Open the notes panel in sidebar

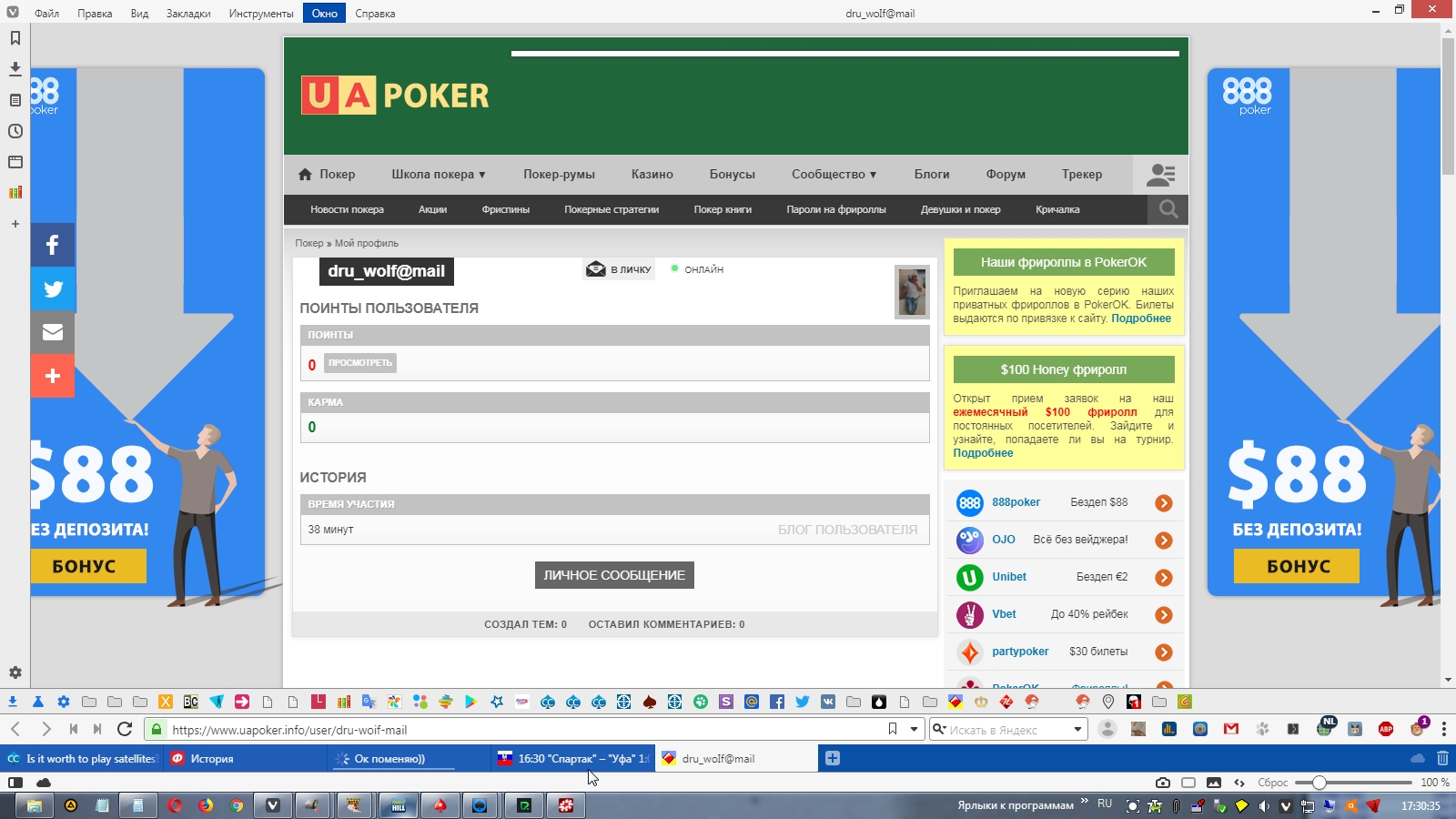tap(15, 100)
